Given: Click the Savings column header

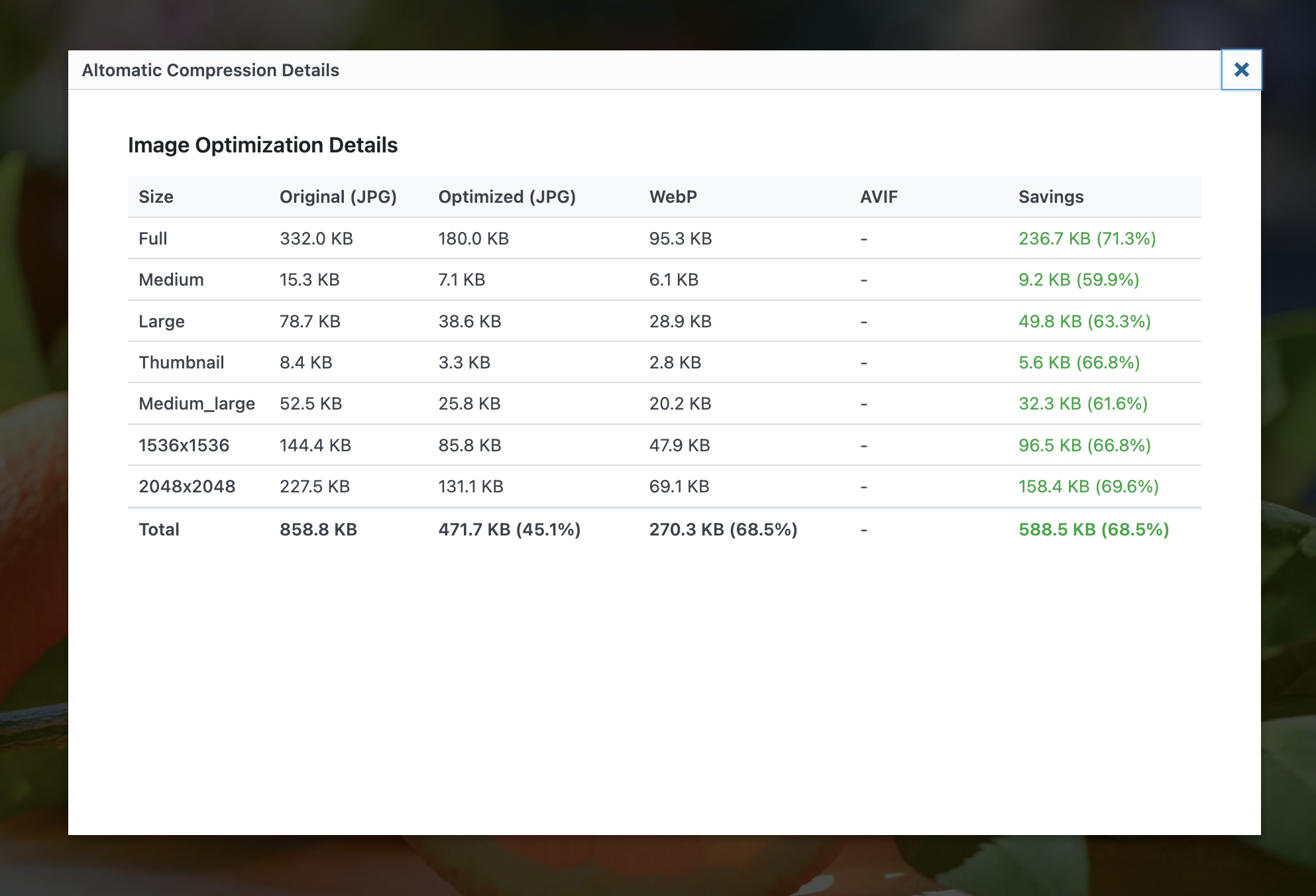Looking at the screenshot, I should point(1051,197).
